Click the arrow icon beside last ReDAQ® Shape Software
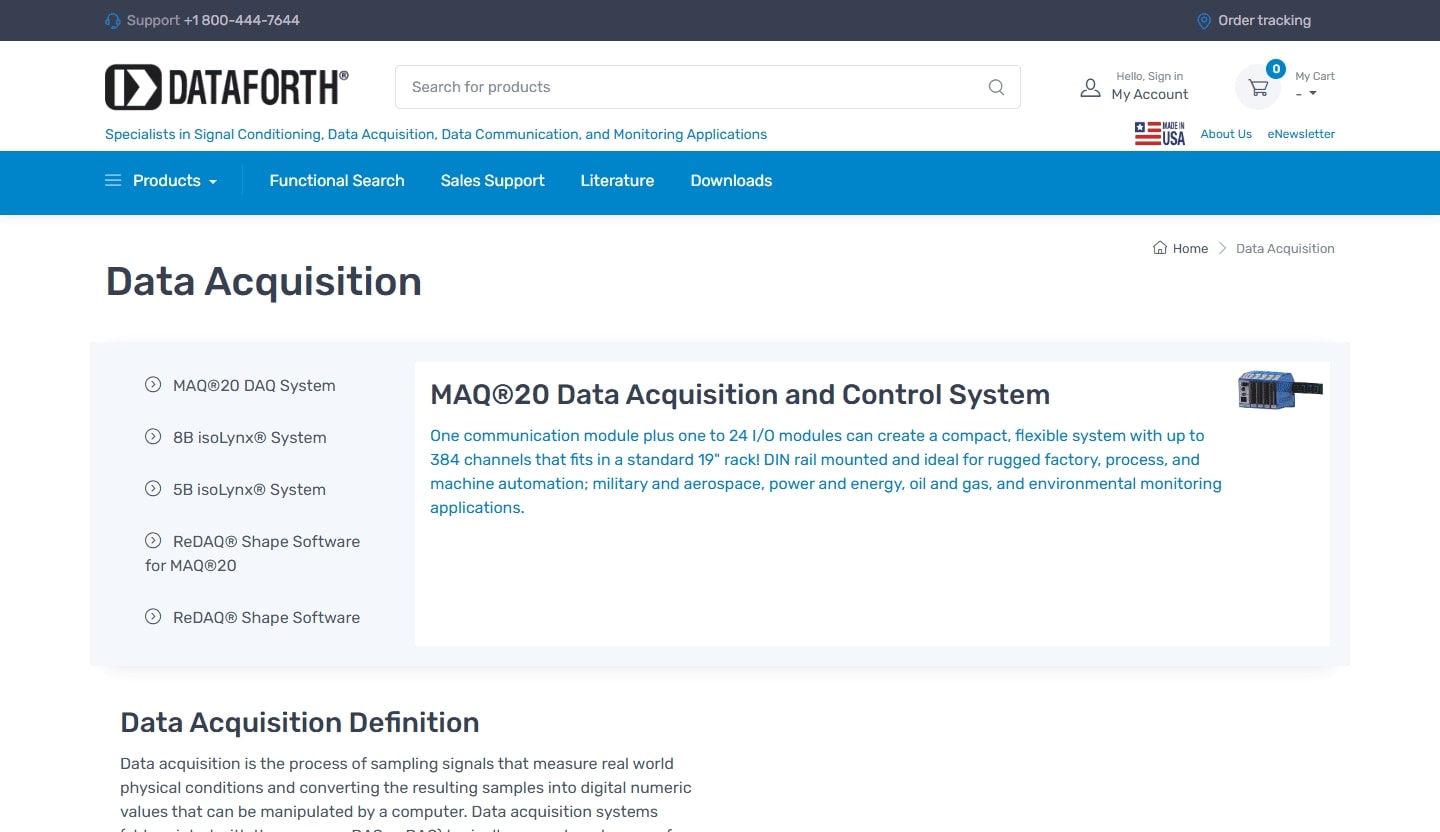 point(153,617)
